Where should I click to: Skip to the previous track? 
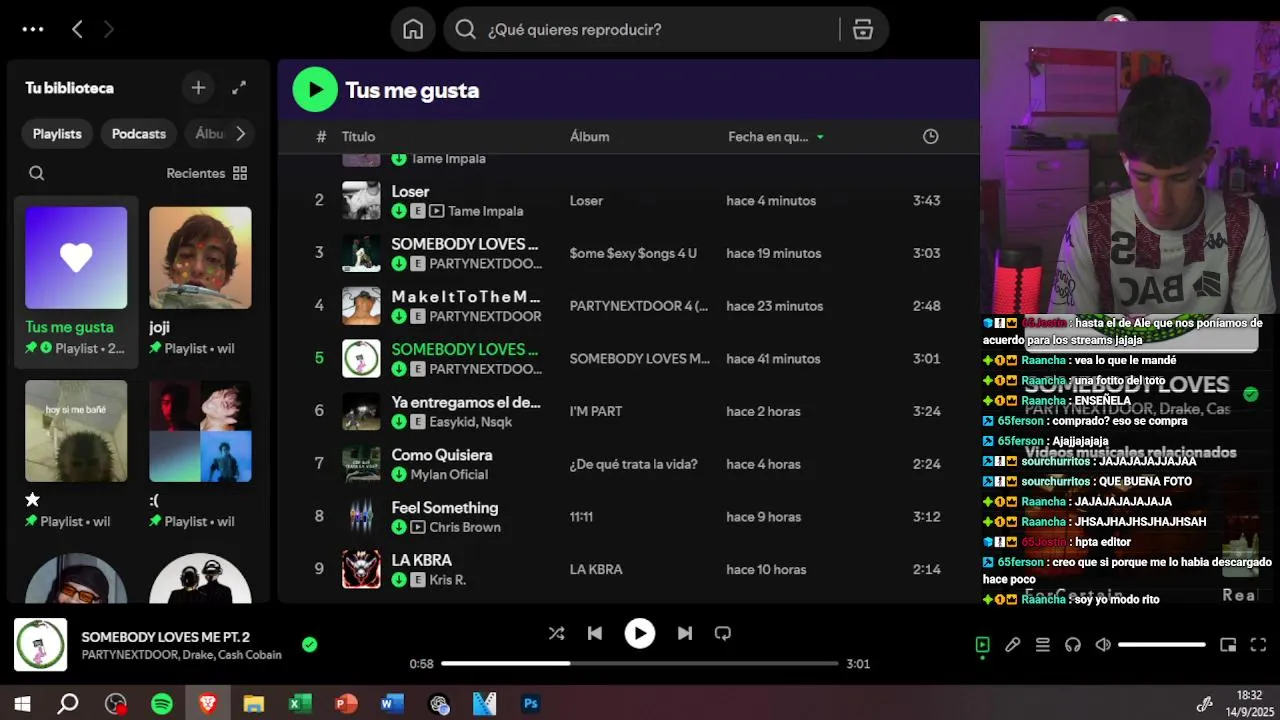click(x=595, y=633)
